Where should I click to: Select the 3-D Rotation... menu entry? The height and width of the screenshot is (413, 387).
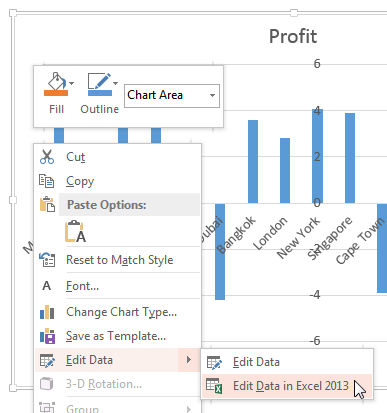[x=104, y=384]
